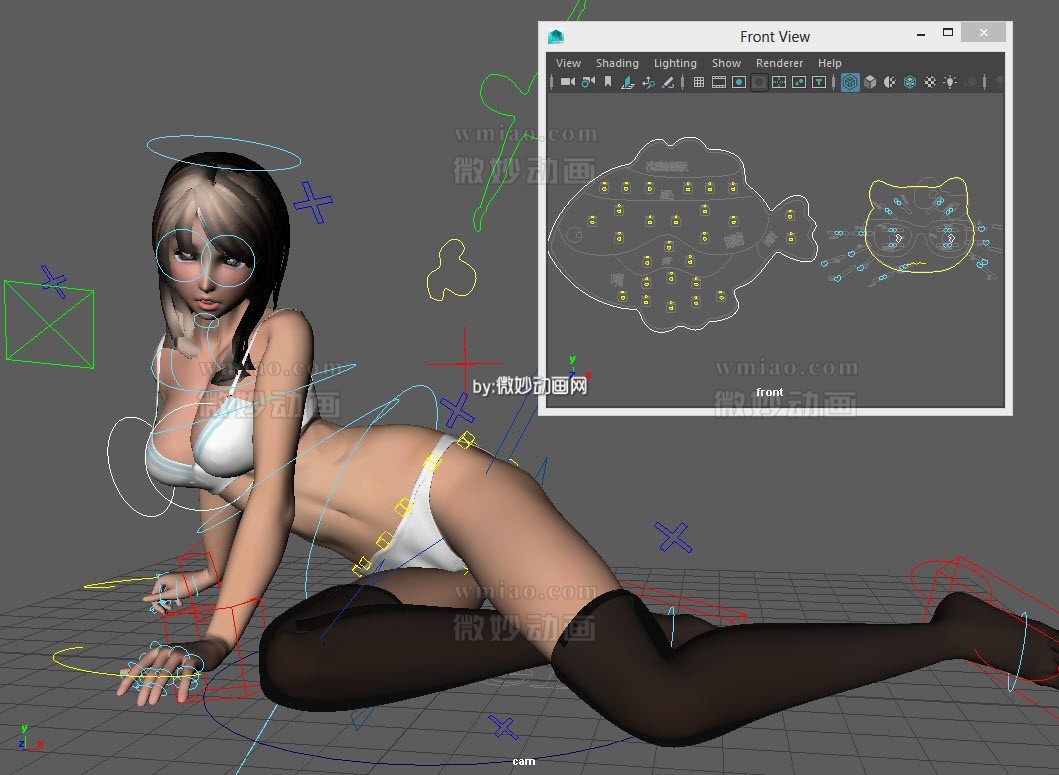This screenshot has width=1059, height=775.
Task: Click the wireframe shading icon
Action: pos(849,82)
